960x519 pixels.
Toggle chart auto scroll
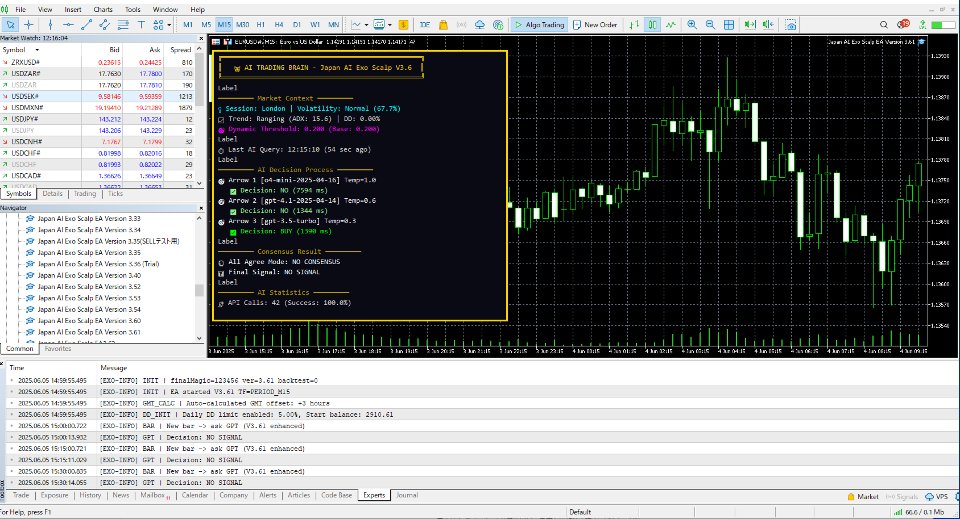pos(749,24)
